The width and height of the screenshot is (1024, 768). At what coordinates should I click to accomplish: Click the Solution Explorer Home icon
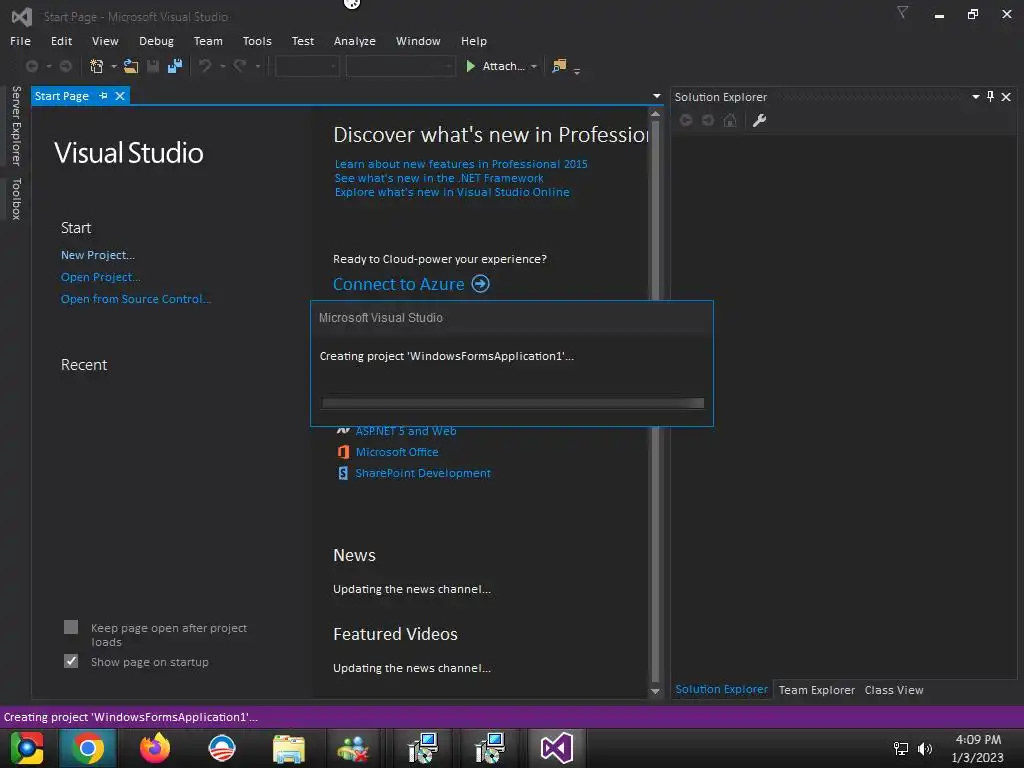(730, 120)
